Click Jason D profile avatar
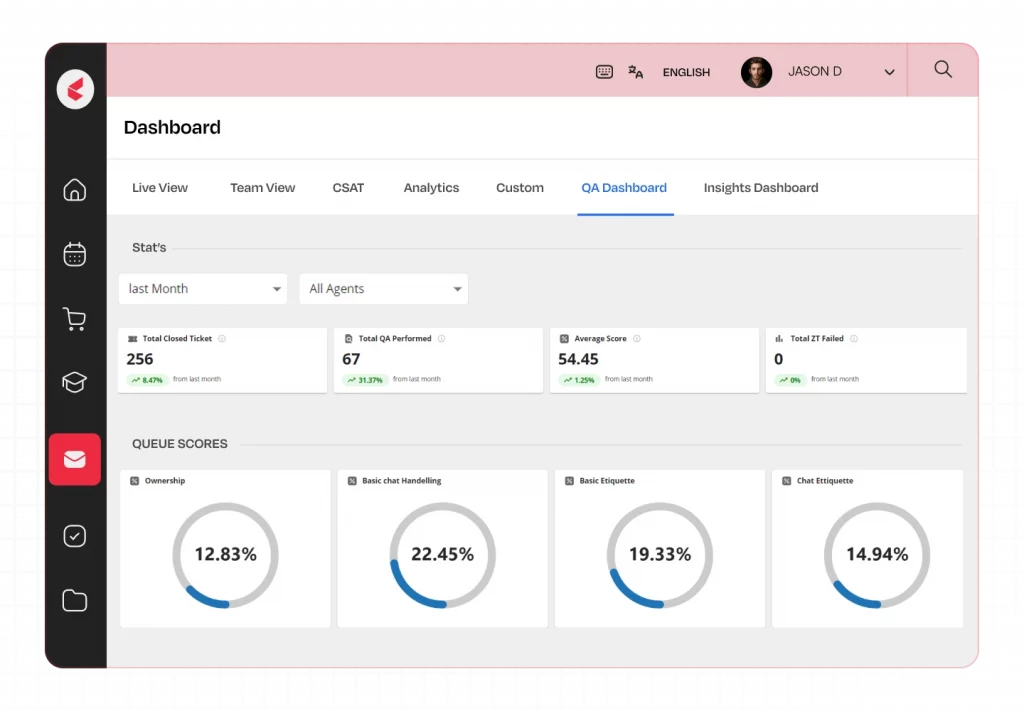The height and width of the screenshot is (711, 1024). 756,72
